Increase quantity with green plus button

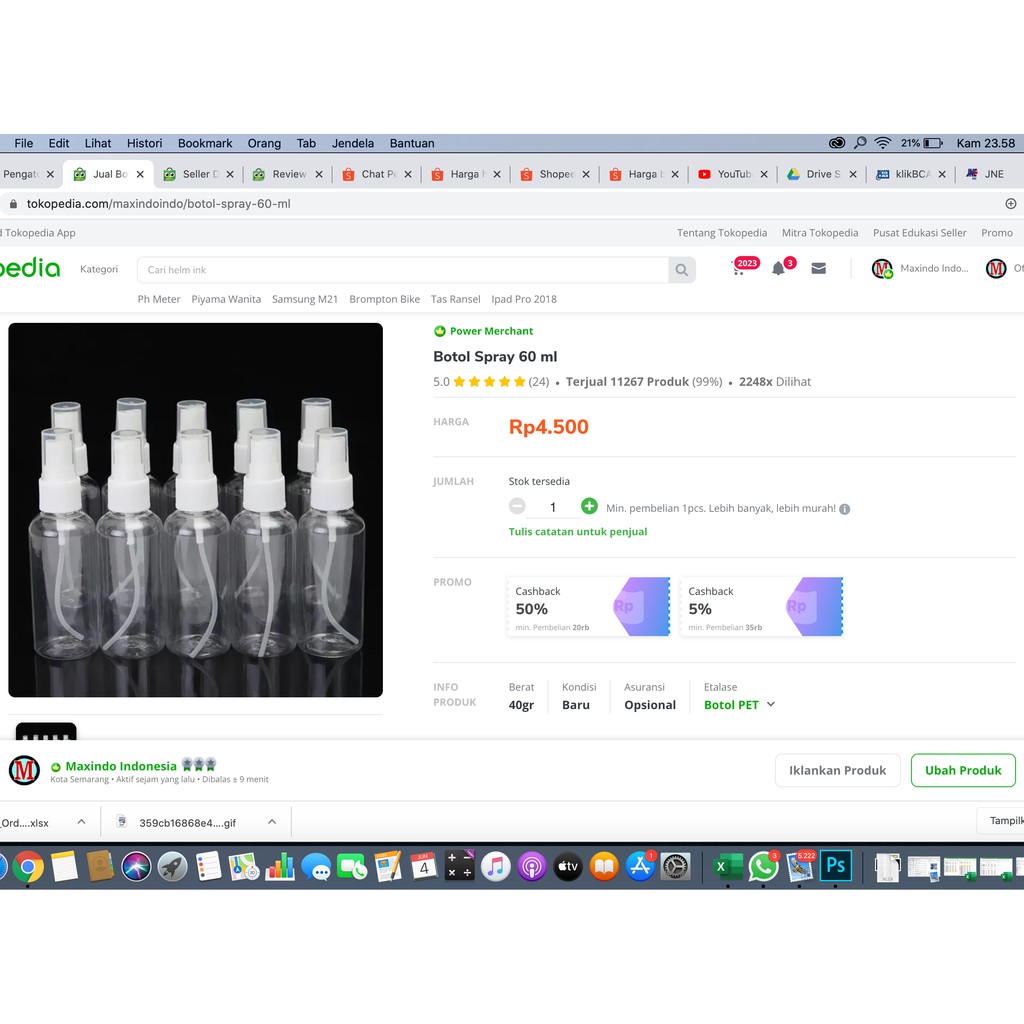tap(589, 507)
